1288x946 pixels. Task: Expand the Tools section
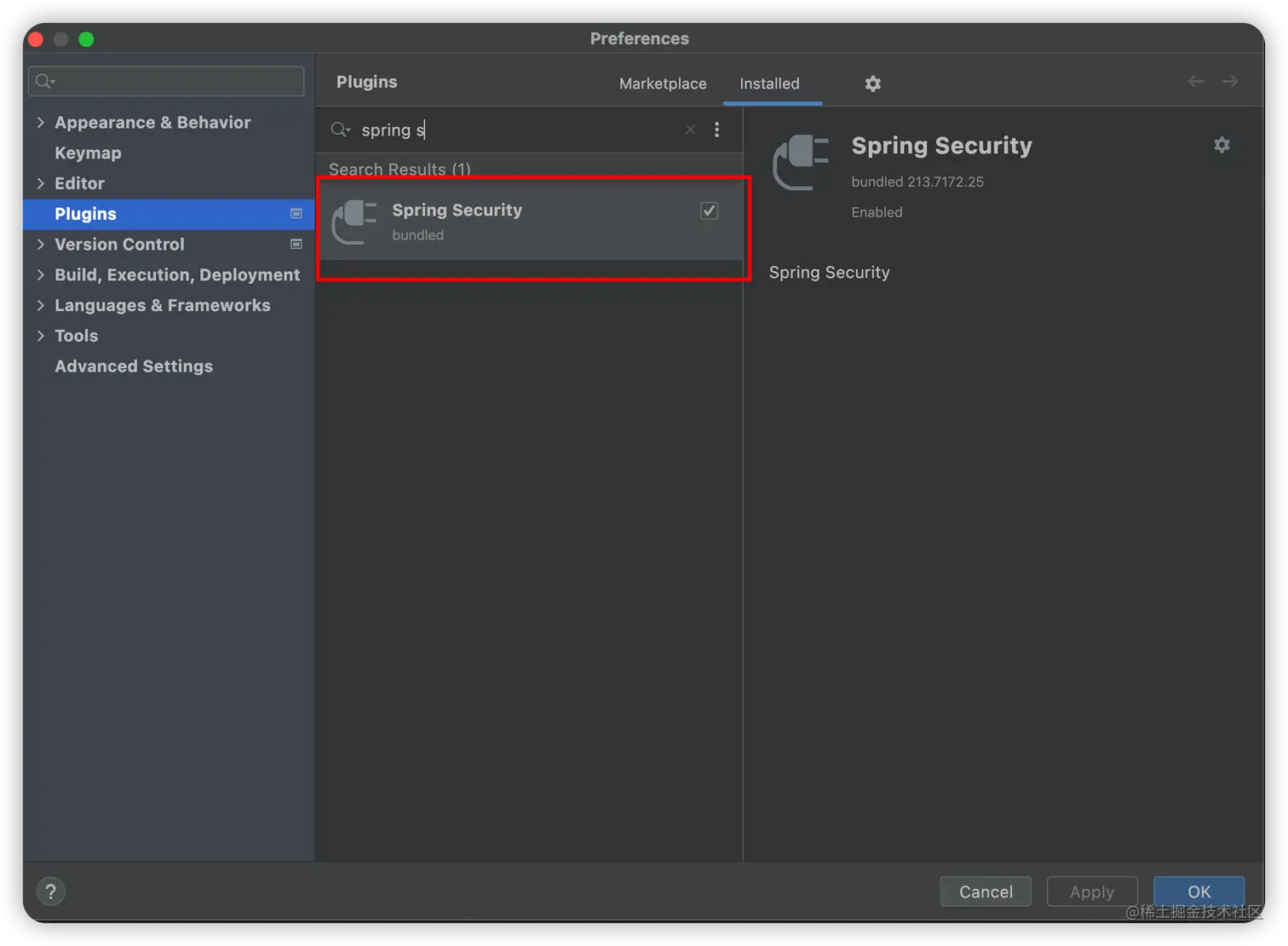coord(41,336)
